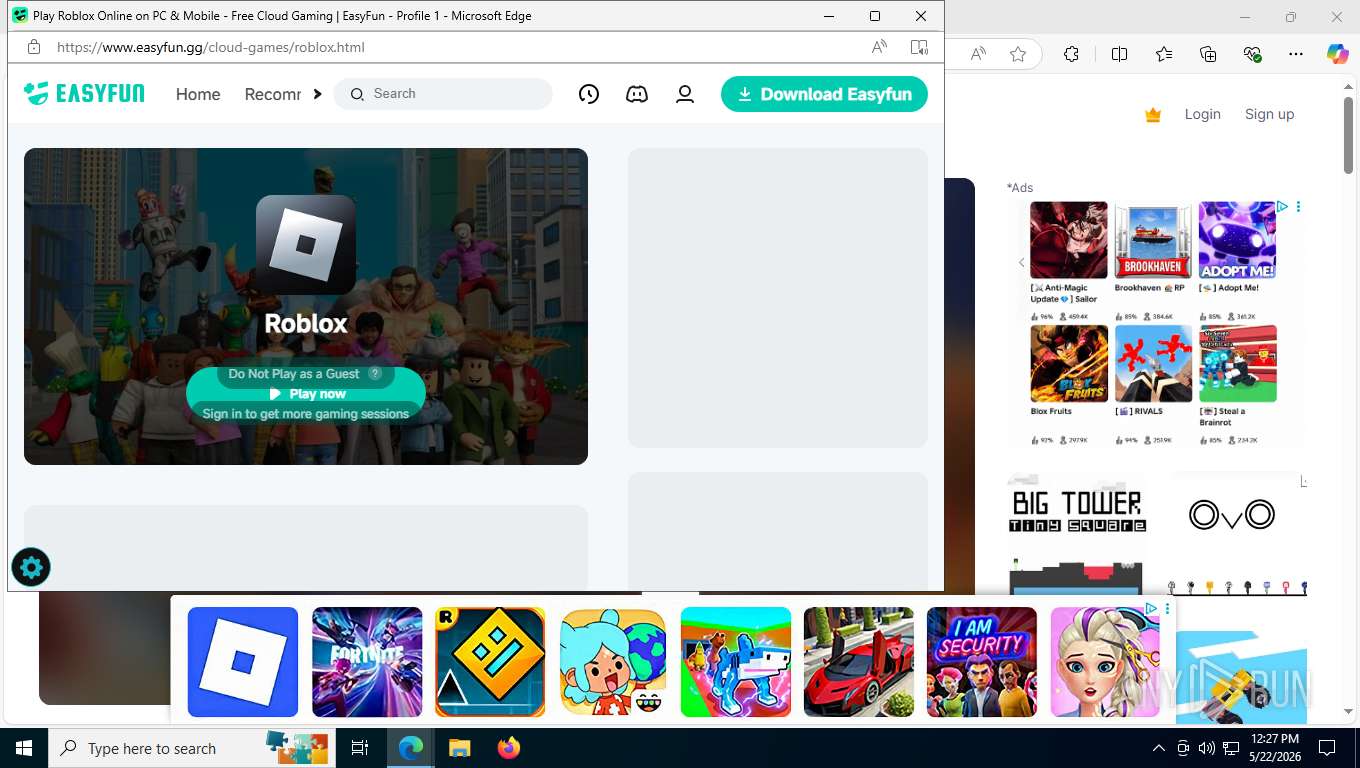
Task: Open the play history clock icon
Action: click(589, 94)
